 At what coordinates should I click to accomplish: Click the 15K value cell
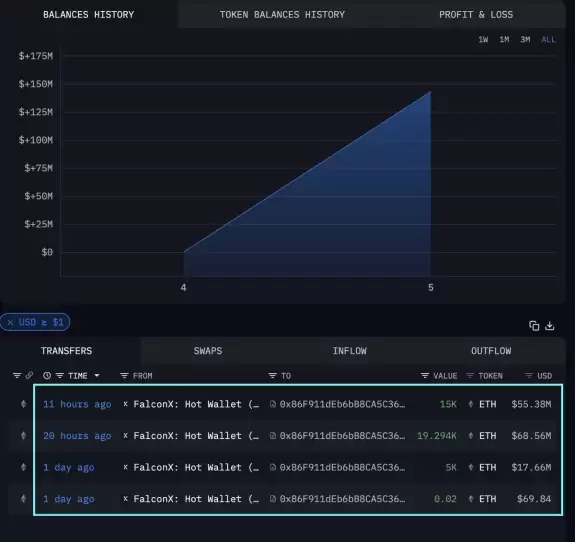click(x=448, y=404)
